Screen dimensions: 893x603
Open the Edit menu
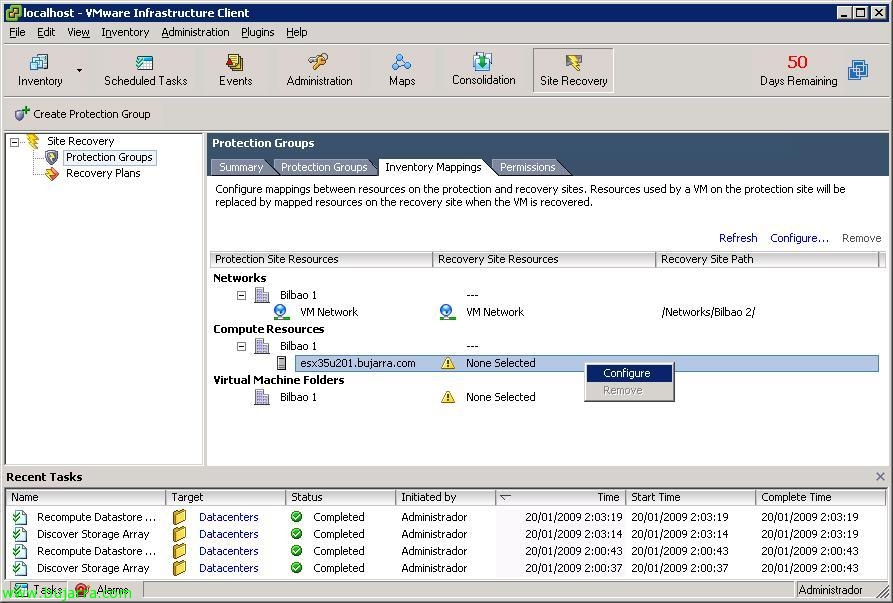pos(46,32)
